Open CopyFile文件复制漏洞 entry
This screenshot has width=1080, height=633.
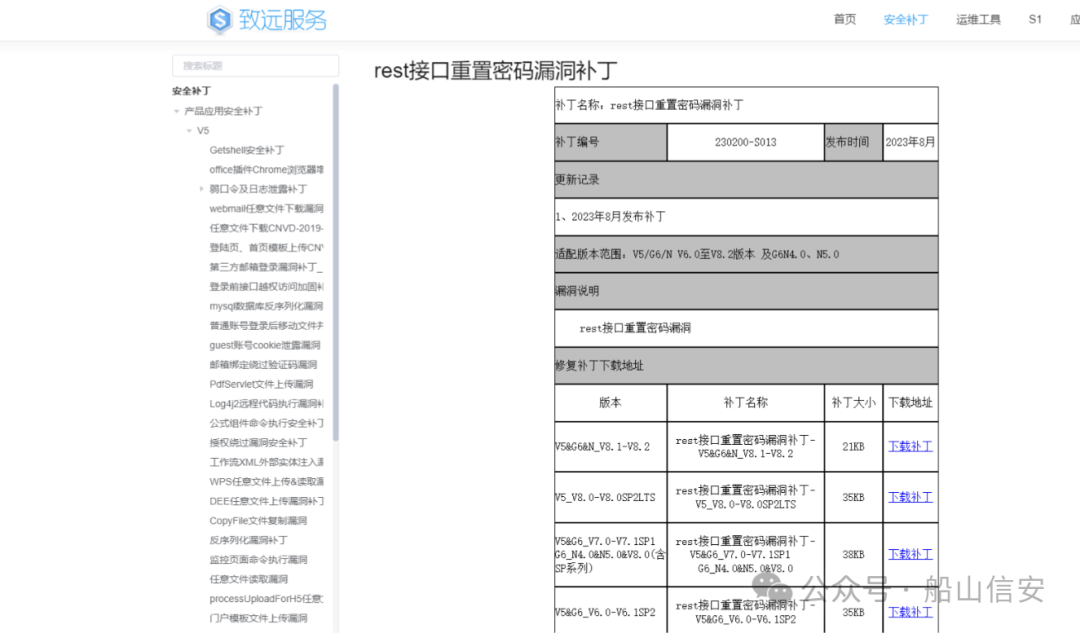pyautogui.click(x=258, y=521)
